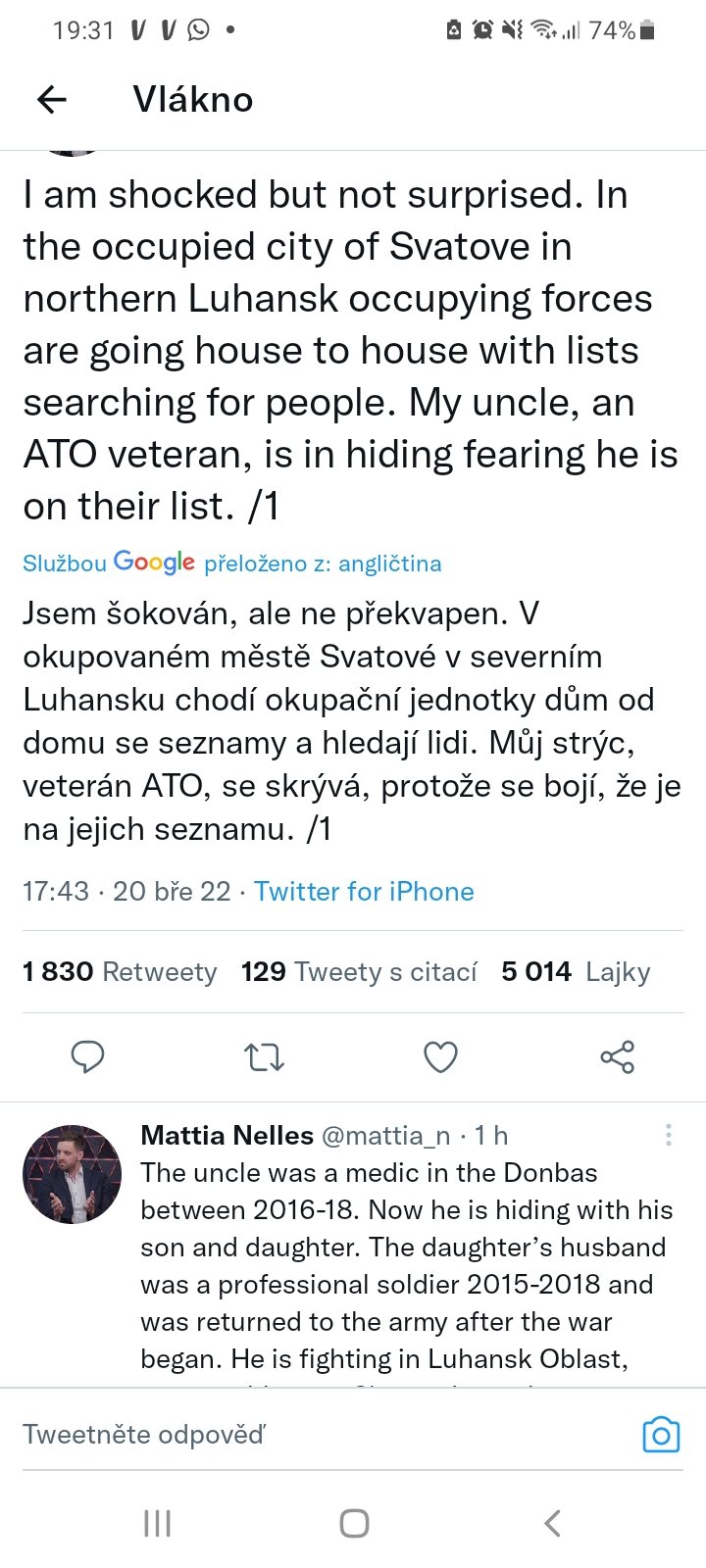Tap the Tweetněte odpověď reply field

pos(294,1435)
